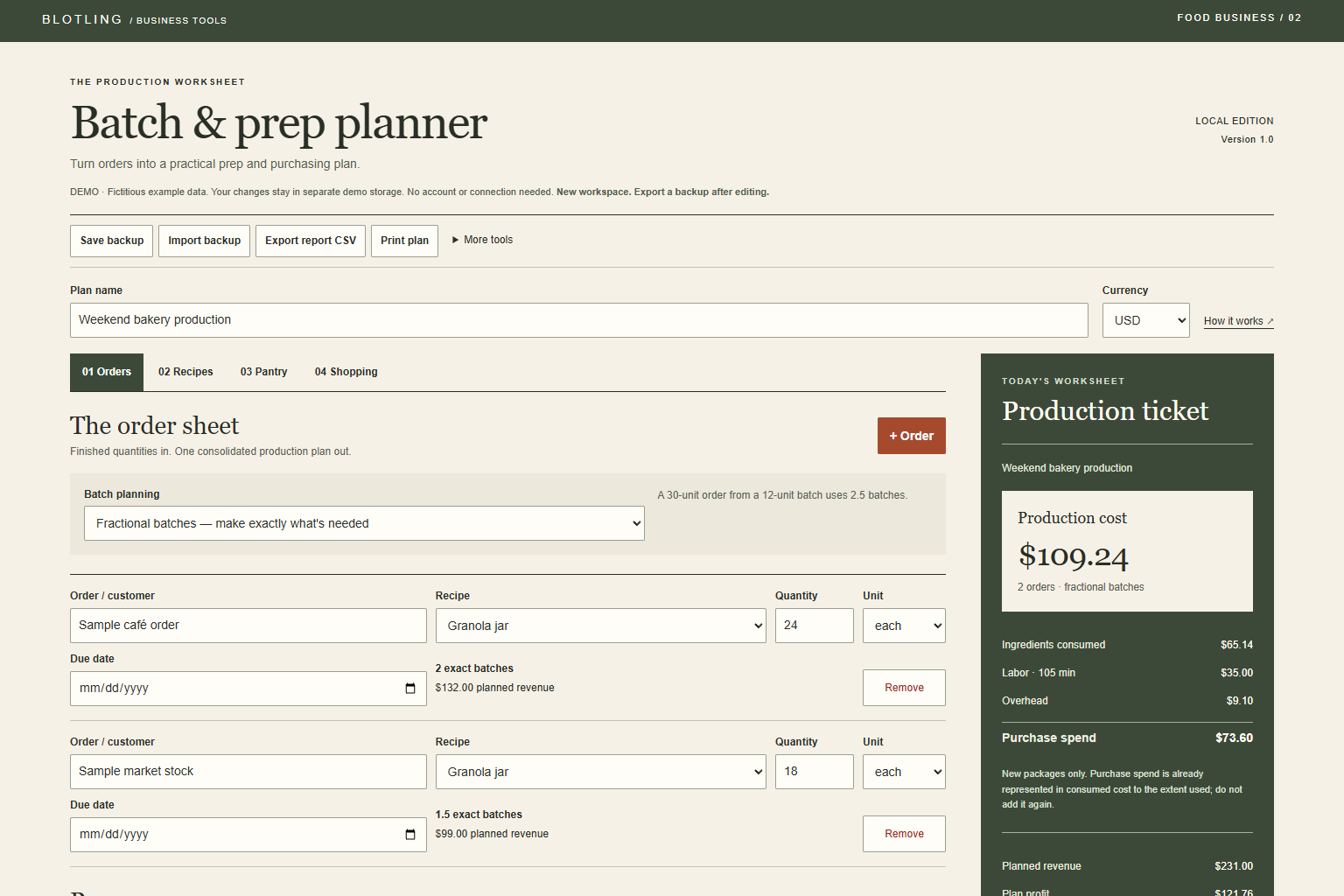Click the '$132.00 planned revenue' text
Screen dimensions: 1344x896
[x=494, y=688]
